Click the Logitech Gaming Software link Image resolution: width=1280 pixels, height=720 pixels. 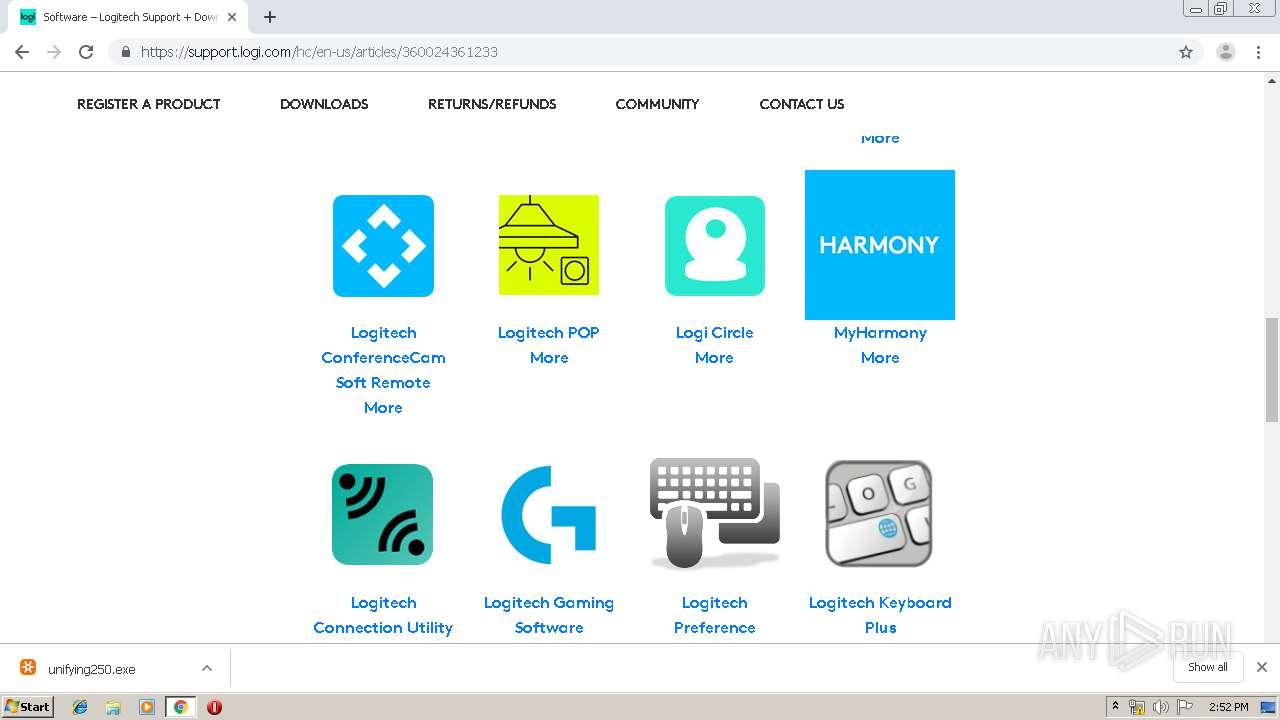click(549, 615)
